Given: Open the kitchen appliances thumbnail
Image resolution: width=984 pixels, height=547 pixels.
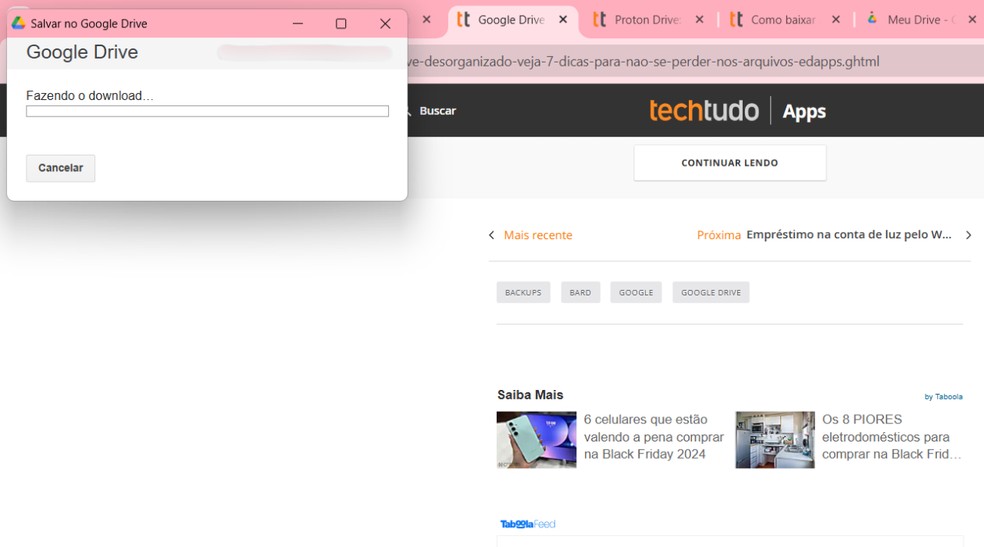Looking at the screenshot, I should click(x=775, y=440).
